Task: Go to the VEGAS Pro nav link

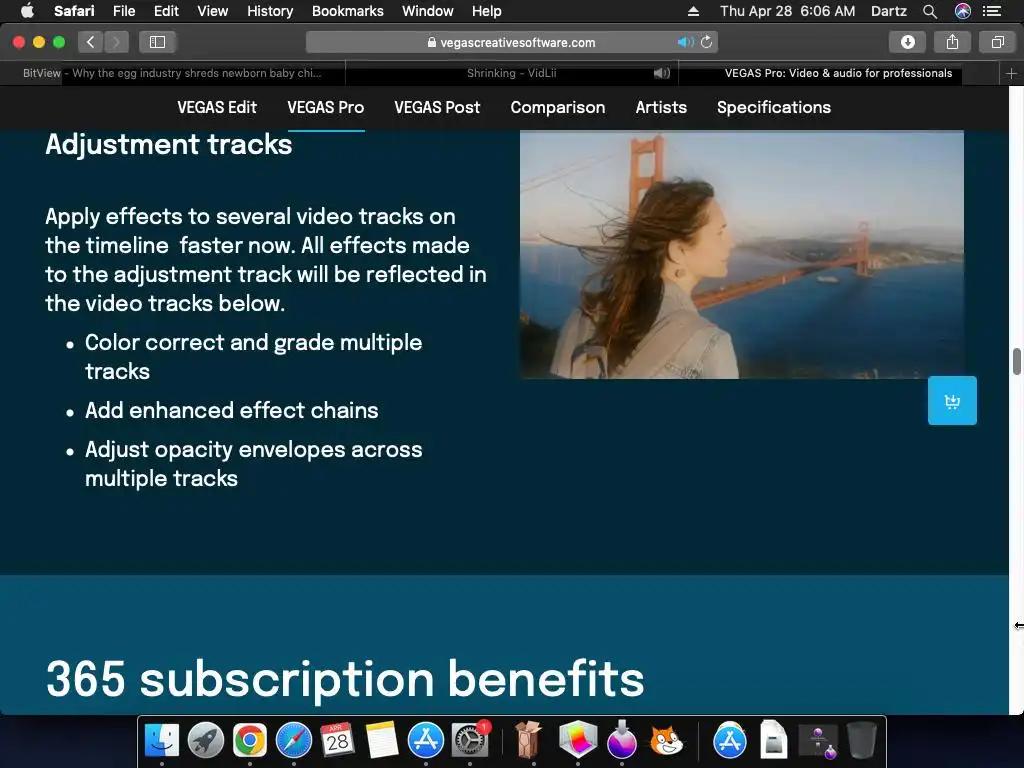Action: (326, 107)
